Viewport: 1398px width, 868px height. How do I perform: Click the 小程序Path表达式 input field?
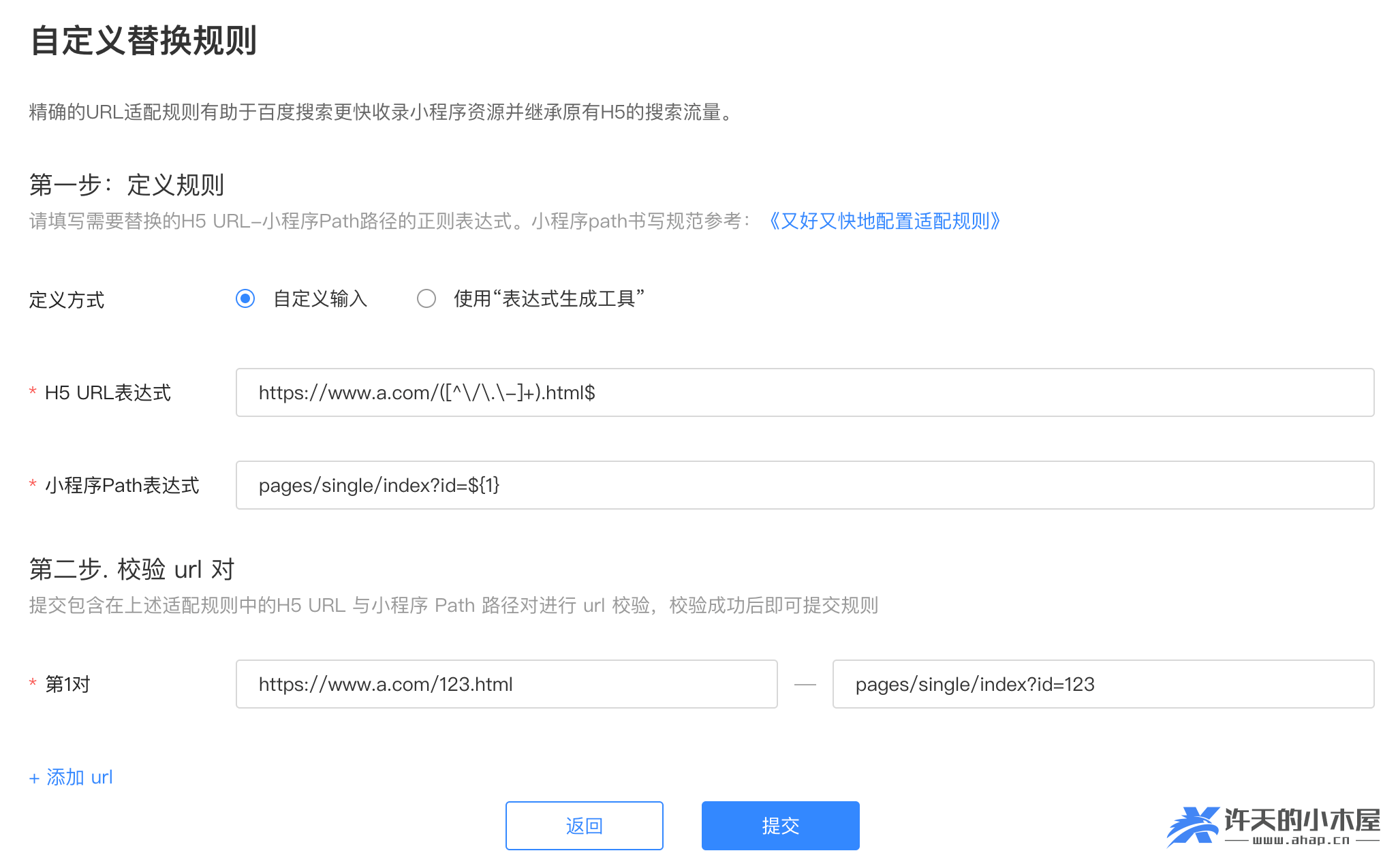tap(805, 485)
